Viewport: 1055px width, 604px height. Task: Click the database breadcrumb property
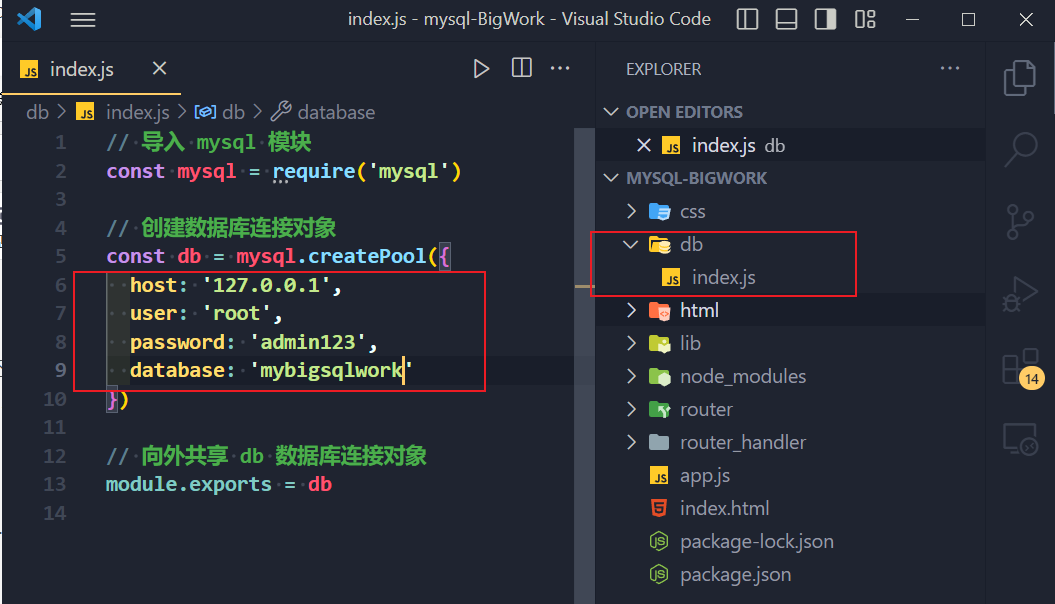(323, 112)
